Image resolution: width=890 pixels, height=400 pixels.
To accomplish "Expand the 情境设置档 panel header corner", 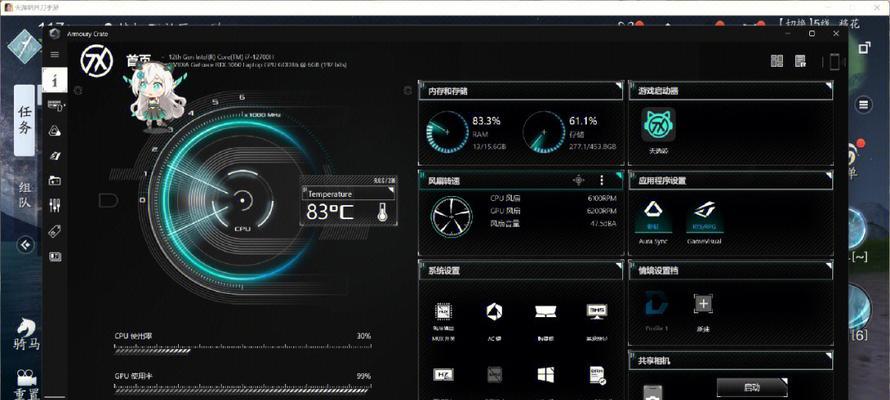I will coord(828,265).
